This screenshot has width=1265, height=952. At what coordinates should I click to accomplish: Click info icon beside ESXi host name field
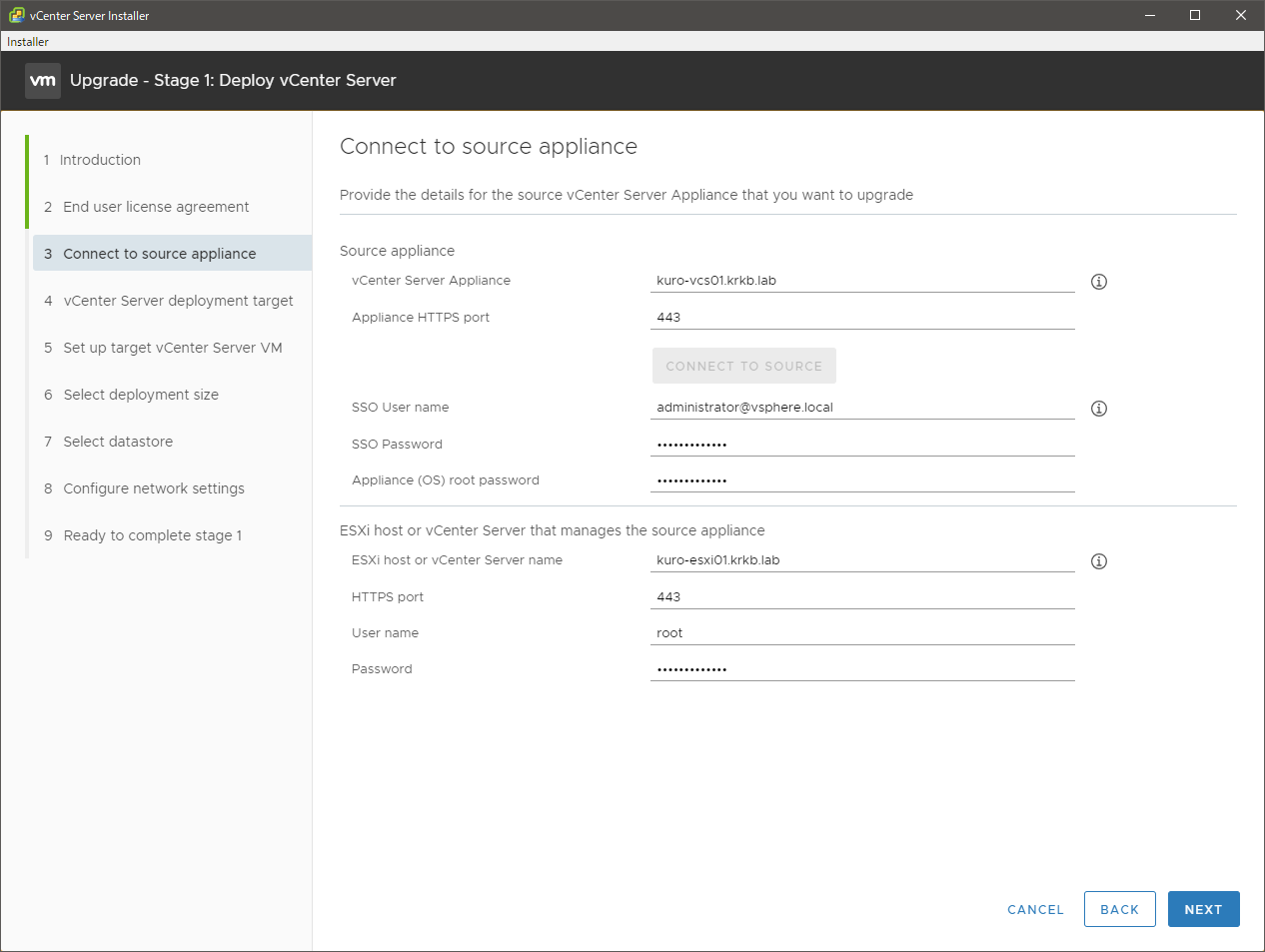(1099, 561)
